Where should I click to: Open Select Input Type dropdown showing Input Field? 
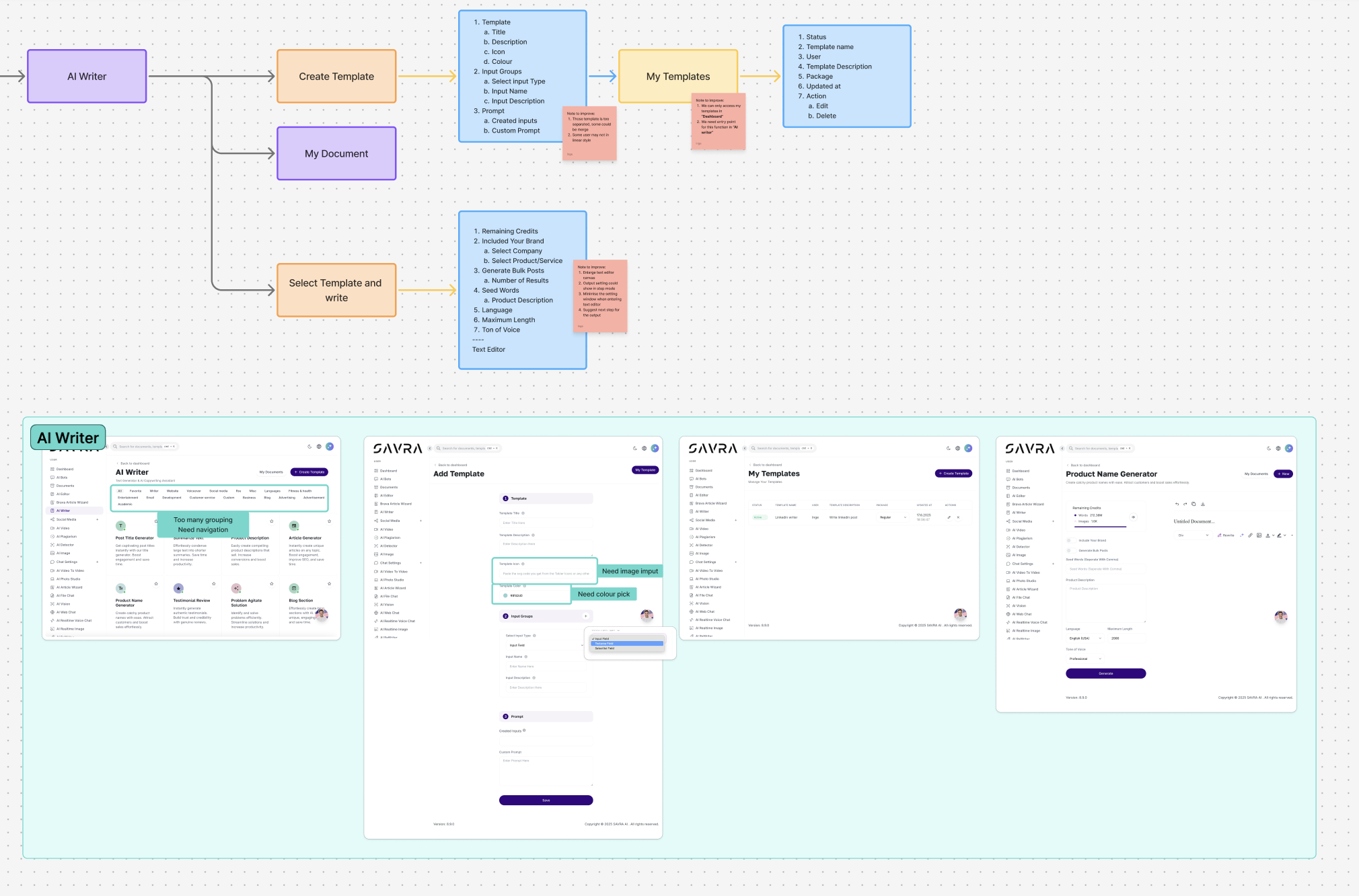[x=546, y=645]
